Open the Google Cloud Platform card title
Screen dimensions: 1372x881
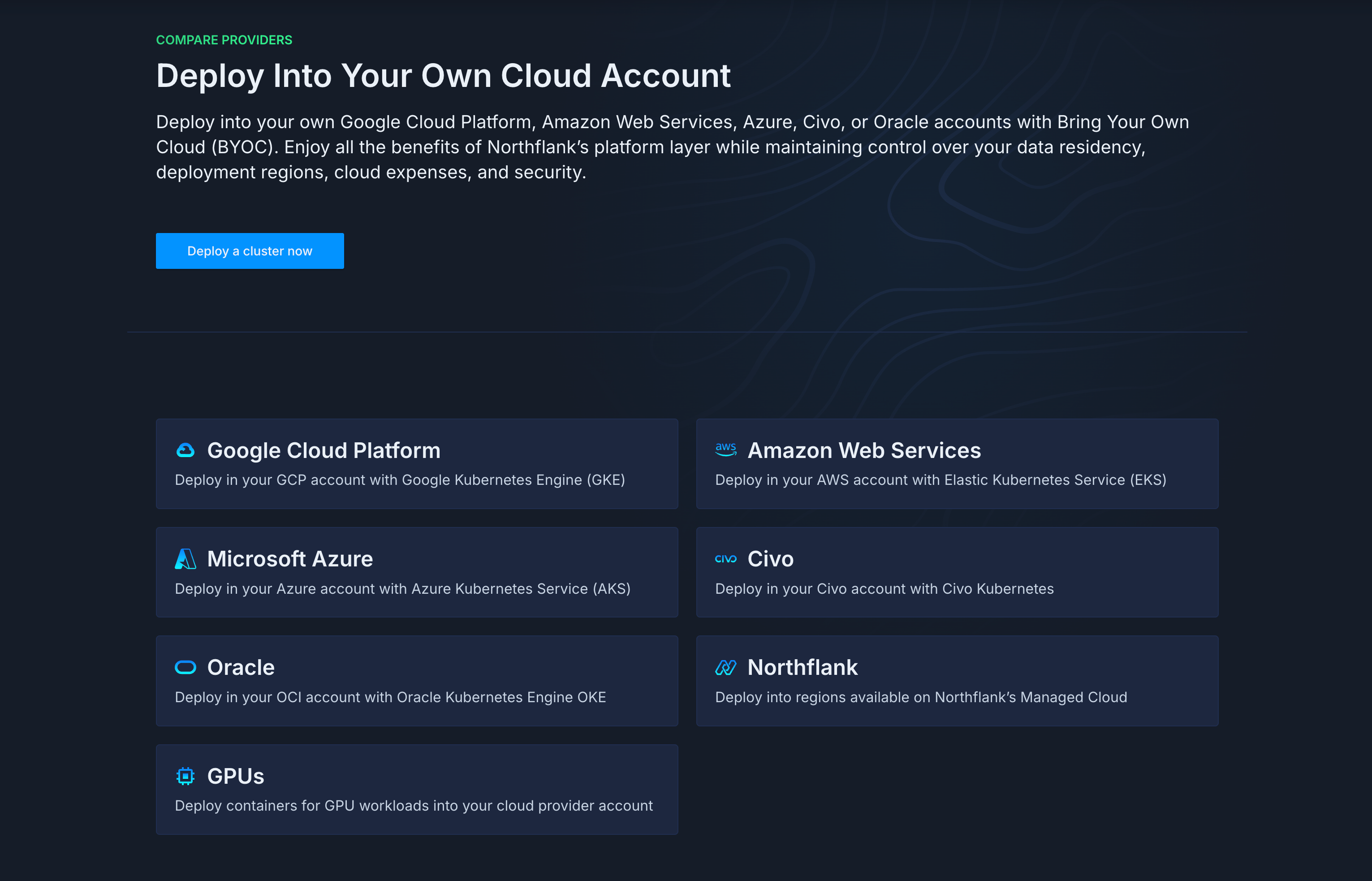tap(324, 451)
